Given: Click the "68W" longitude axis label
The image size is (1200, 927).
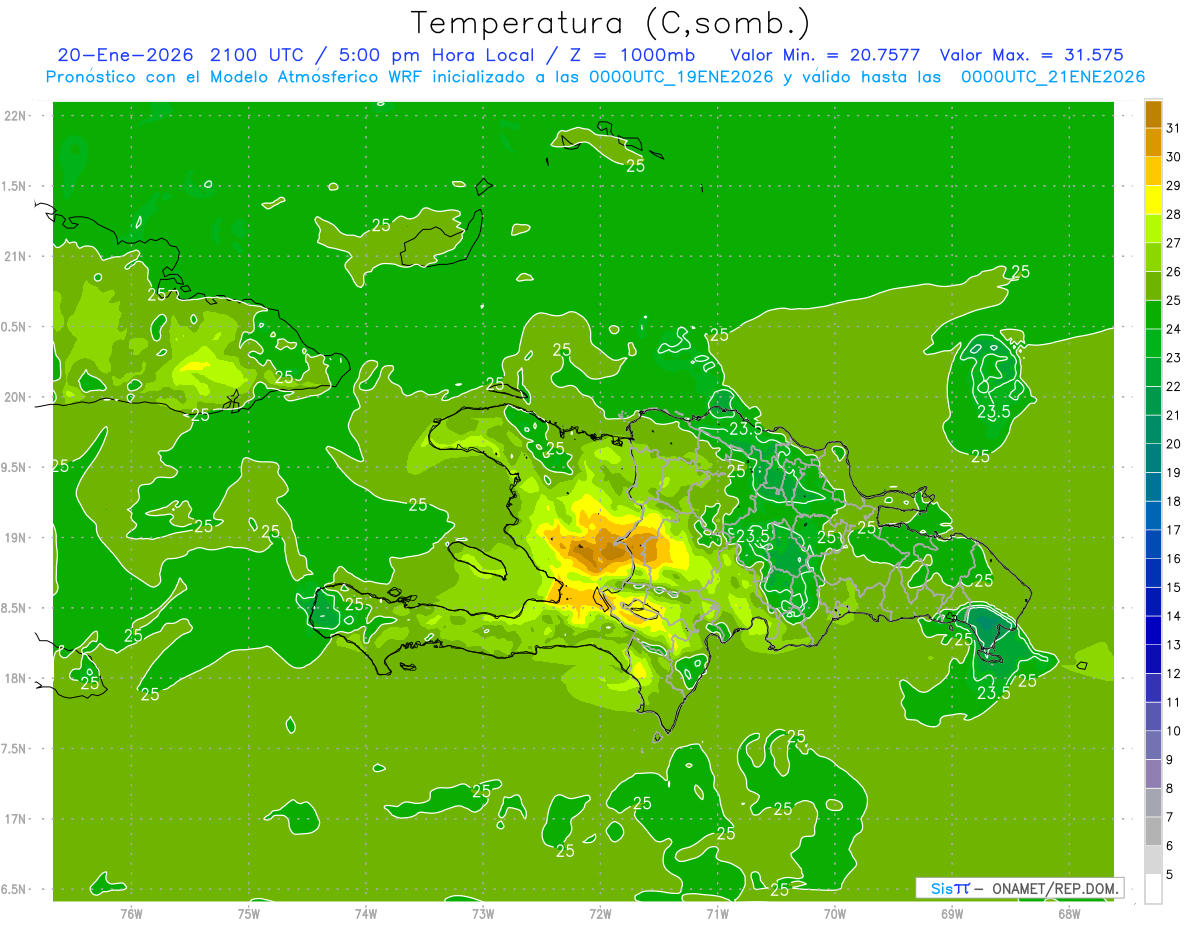Looking at the screenshot, I should point(1068,914).
